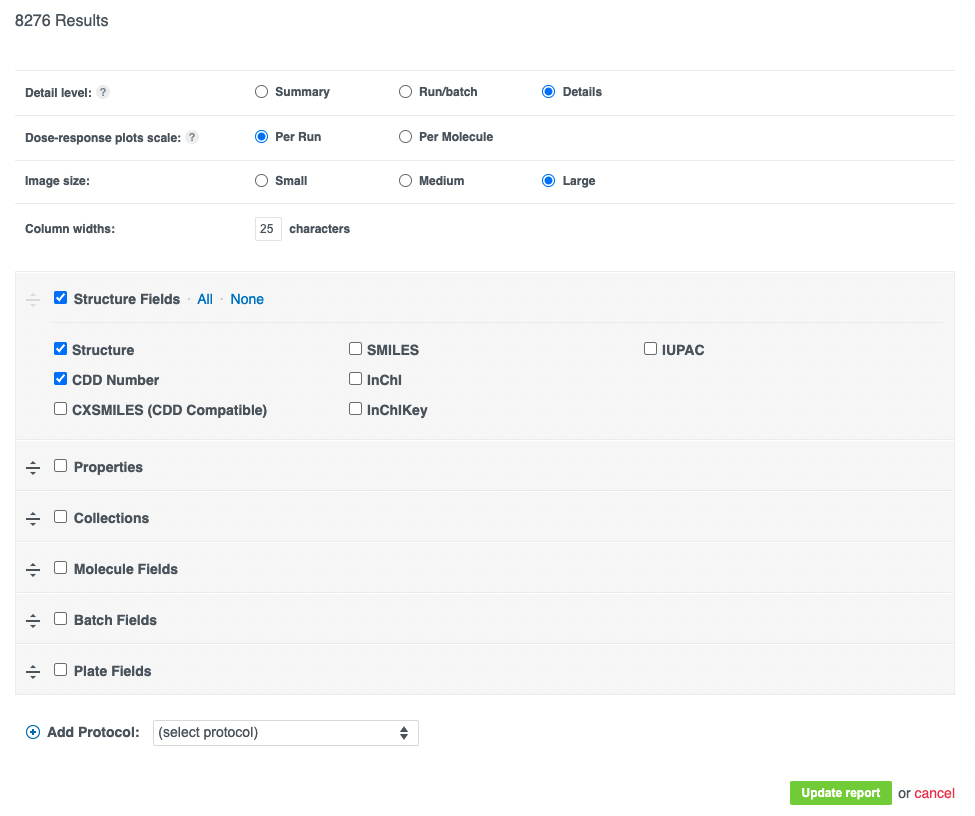
Task: Uncheck the CDD Number field
Action: [x=60, y=378]
